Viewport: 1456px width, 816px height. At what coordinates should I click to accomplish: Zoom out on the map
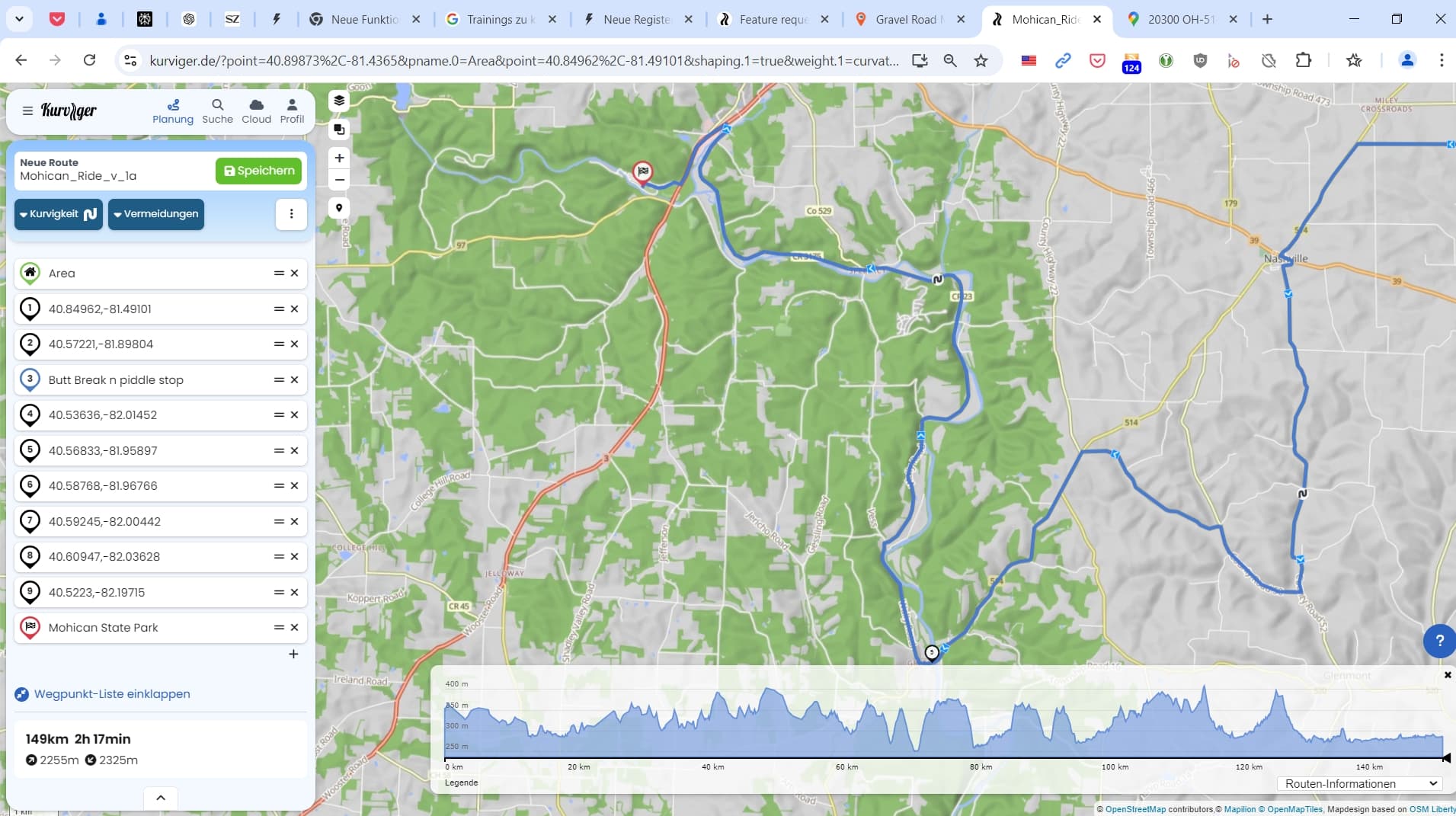(339, 181)
